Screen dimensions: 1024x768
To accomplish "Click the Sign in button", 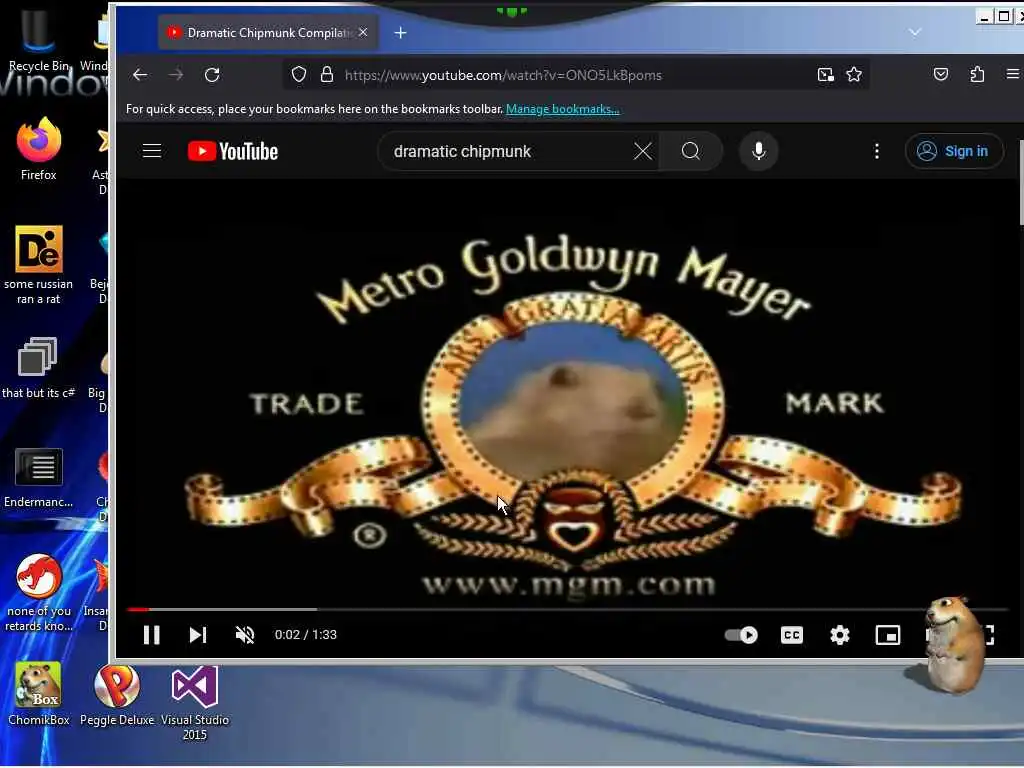I will click(x=953, y=152).
